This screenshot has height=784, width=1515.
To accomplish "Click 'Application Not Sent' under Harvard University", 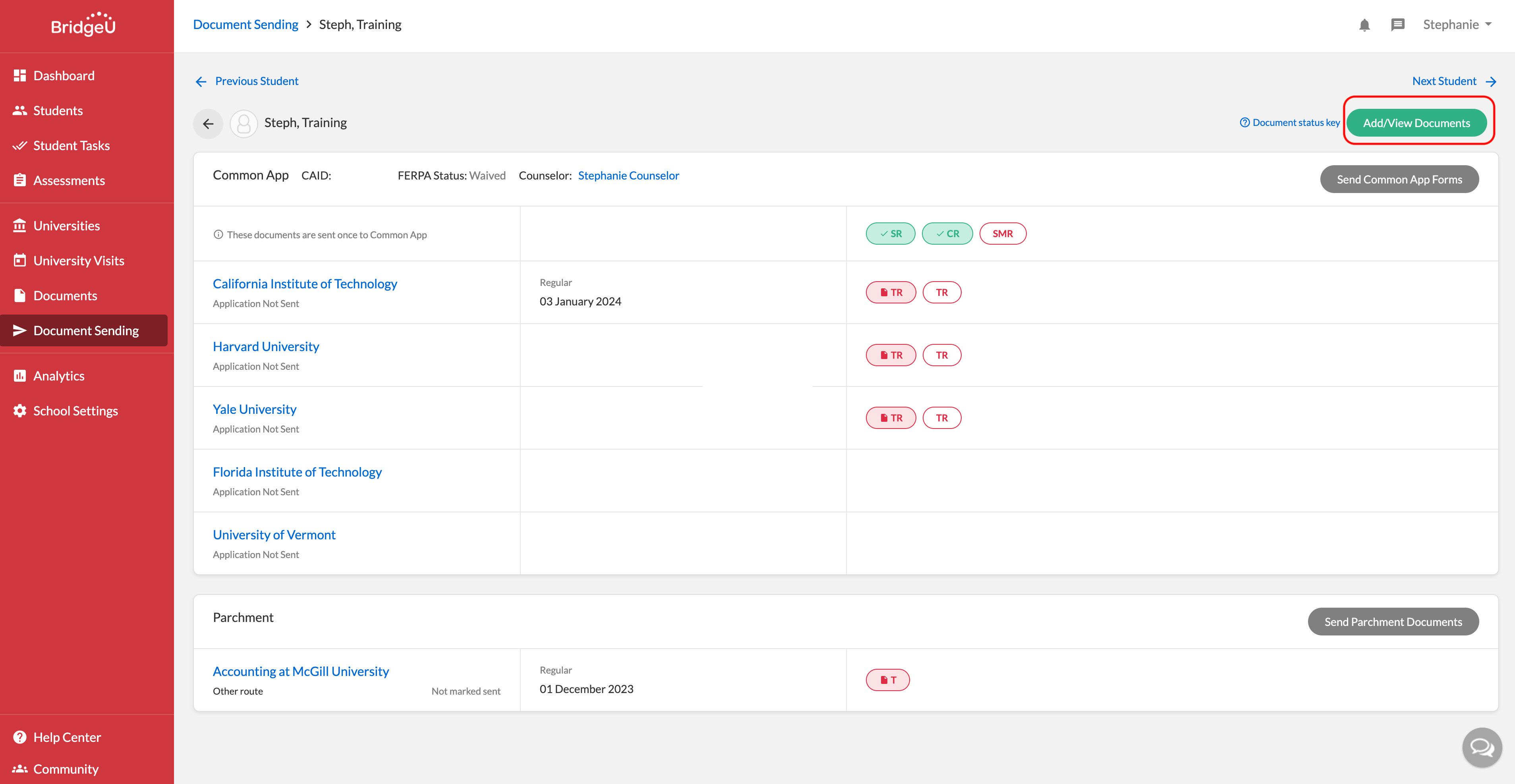I will tap(256, 367).
